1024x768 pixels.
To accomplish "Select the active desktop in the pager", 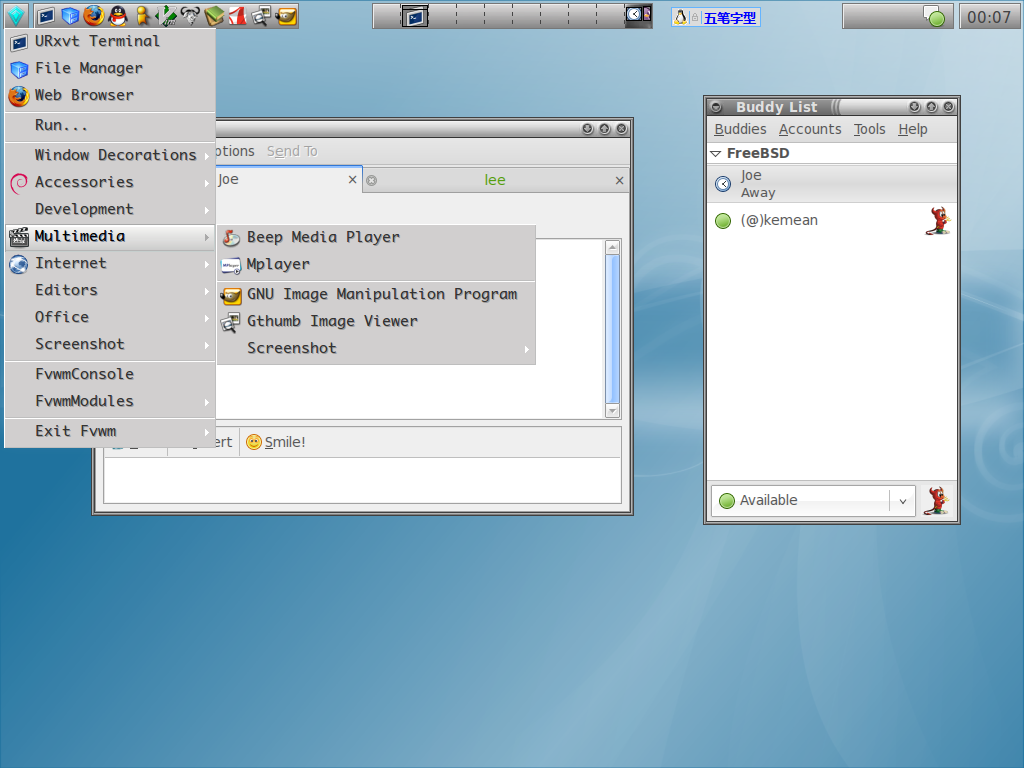I will 414,16.
